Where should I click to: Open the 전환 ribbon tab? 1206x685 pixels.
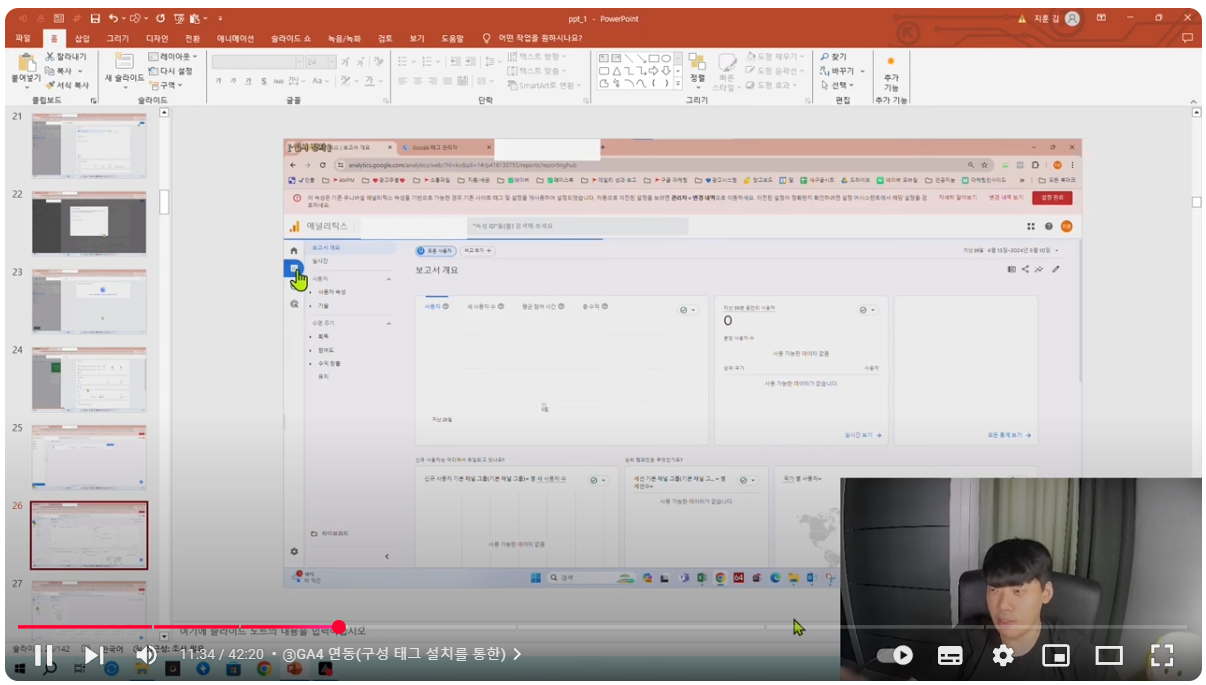point(192,38)
